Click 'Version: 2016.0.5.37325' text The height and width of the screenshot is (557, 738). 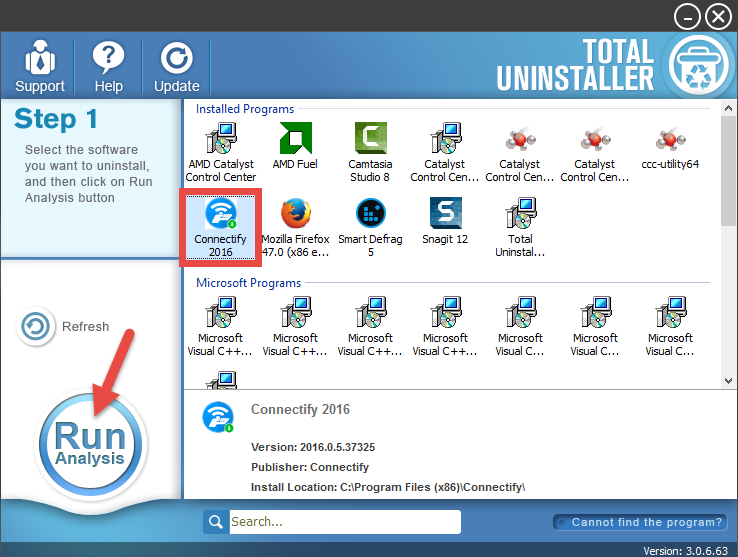[x=313, y=447]
